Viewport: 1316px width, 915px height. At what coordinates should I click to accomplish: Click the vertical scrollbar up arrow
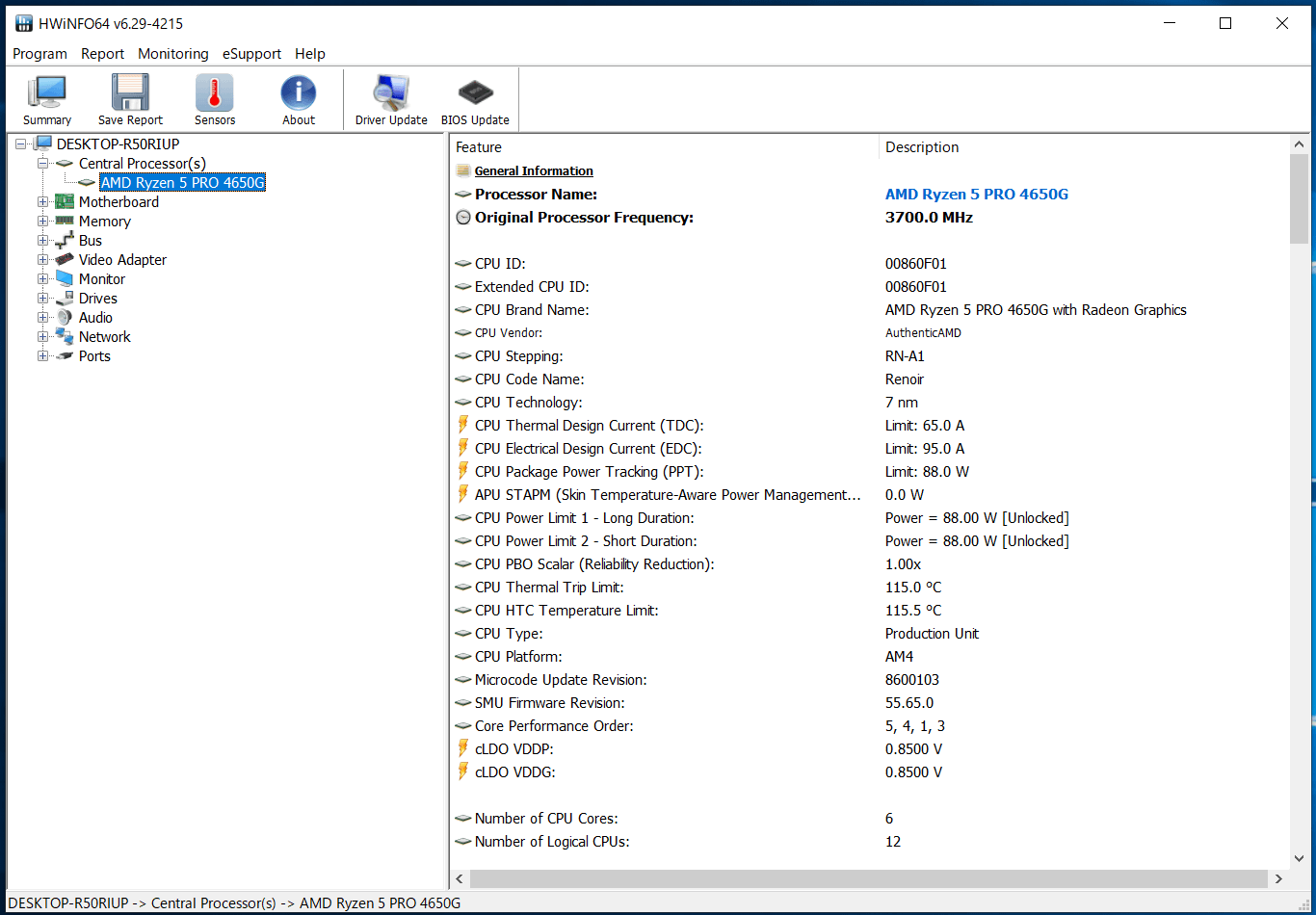point(1299,145)
